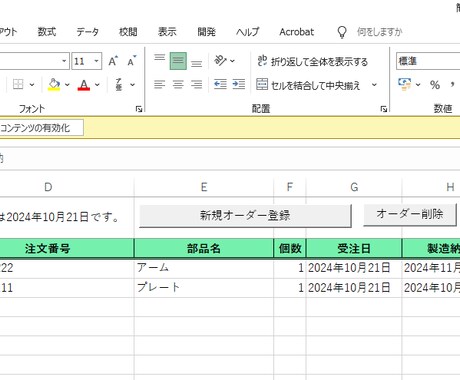Center text horizontally

point(178,84)
